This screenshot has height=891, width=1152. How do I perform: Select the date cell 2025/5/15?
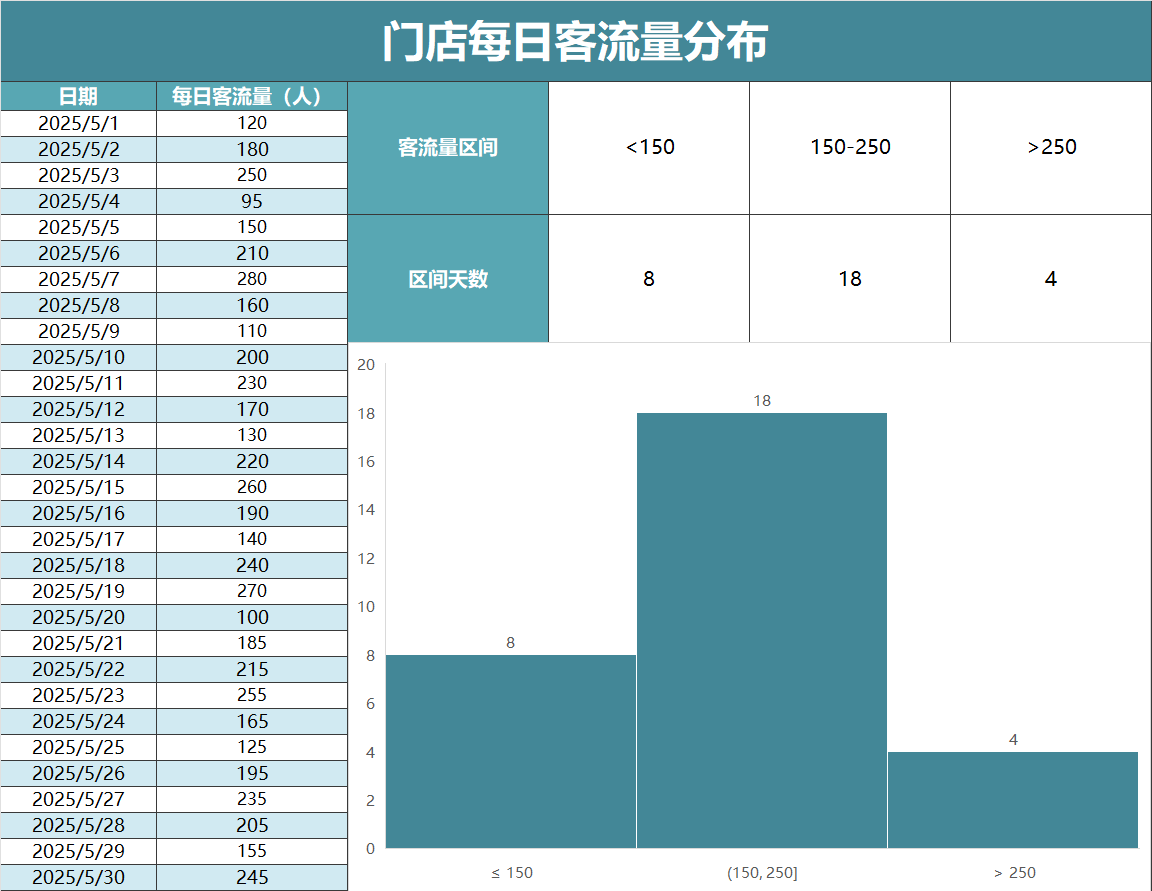coord(78,487)
